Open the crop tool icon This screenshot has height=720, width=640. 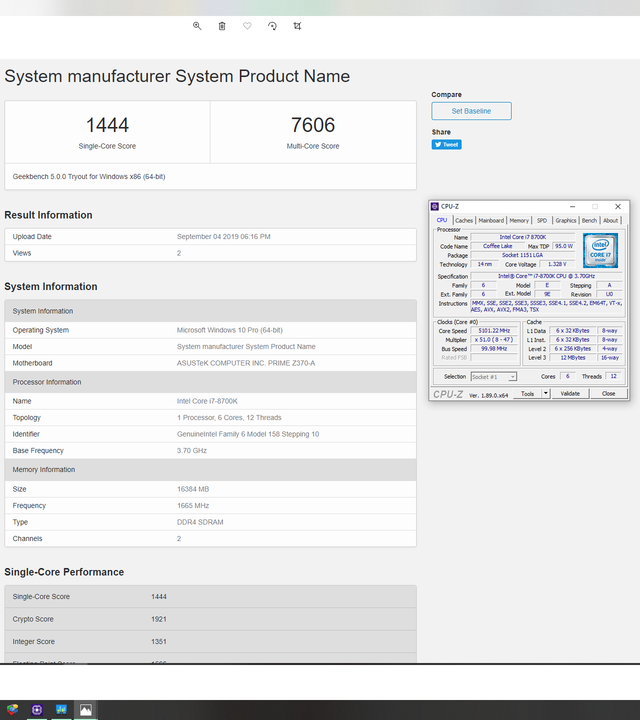298,26
